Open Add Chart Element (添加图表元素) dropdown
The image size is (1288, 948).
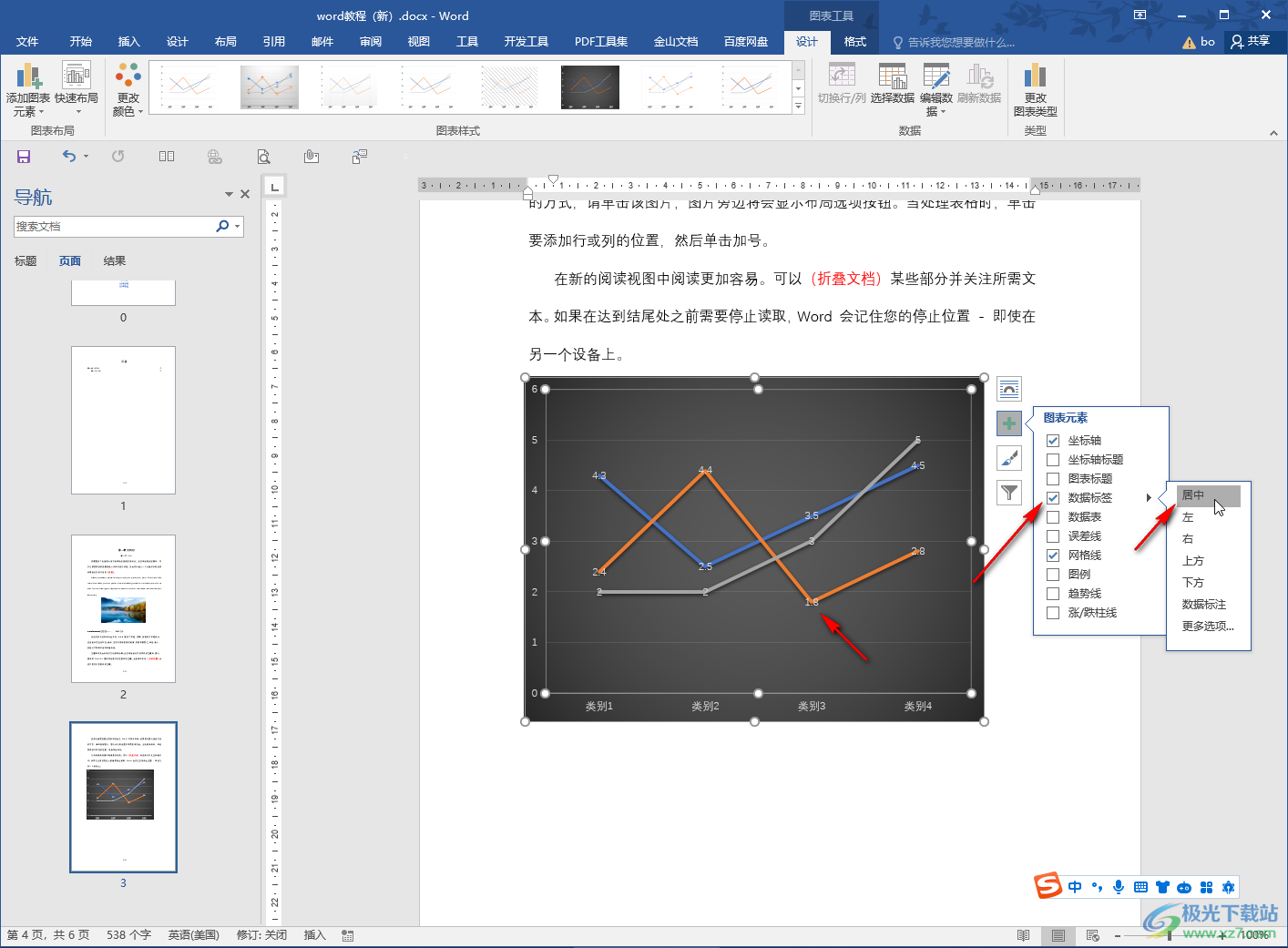click(28, 90)
